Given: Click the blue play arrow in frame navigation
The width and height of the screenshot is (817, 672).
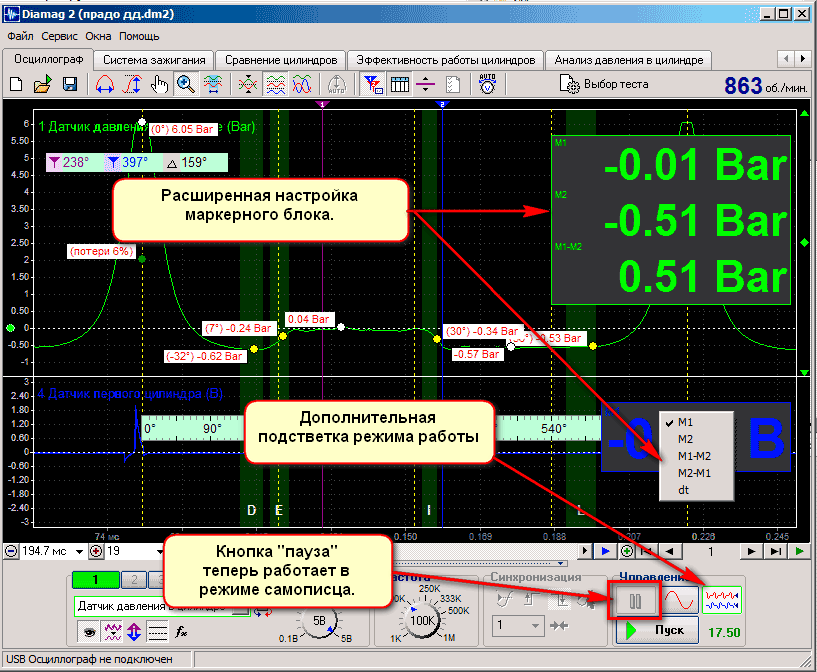Looking at the screenshot, I should (605, 551).
